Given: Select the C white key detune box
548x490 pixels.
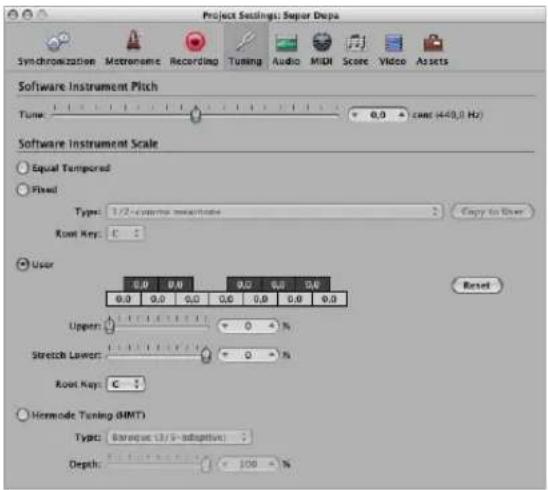Looking at the screenshot, I should click(123, 299).
